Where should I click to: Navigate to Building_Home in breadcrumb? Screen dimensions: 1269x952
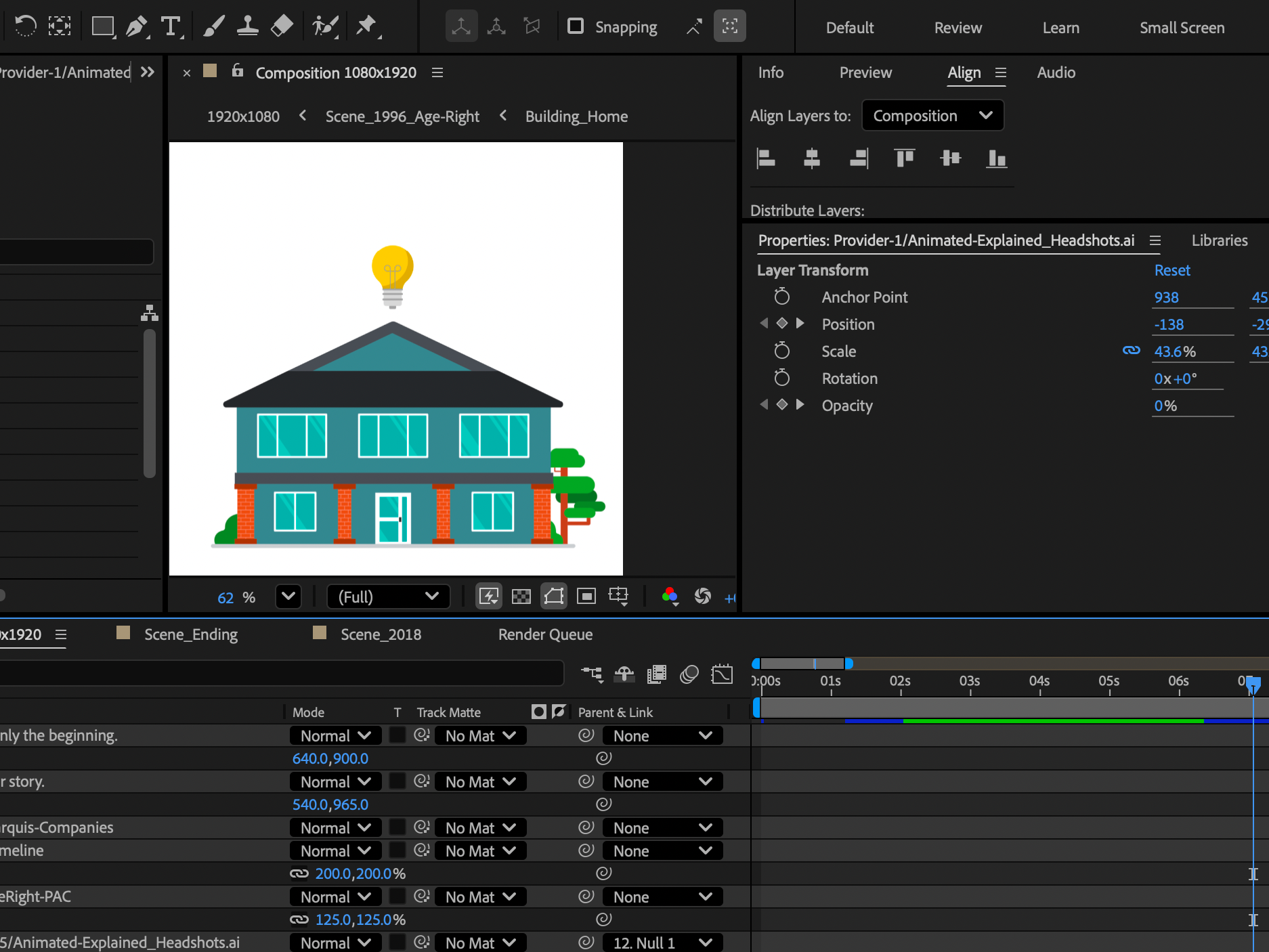[576, 116]
